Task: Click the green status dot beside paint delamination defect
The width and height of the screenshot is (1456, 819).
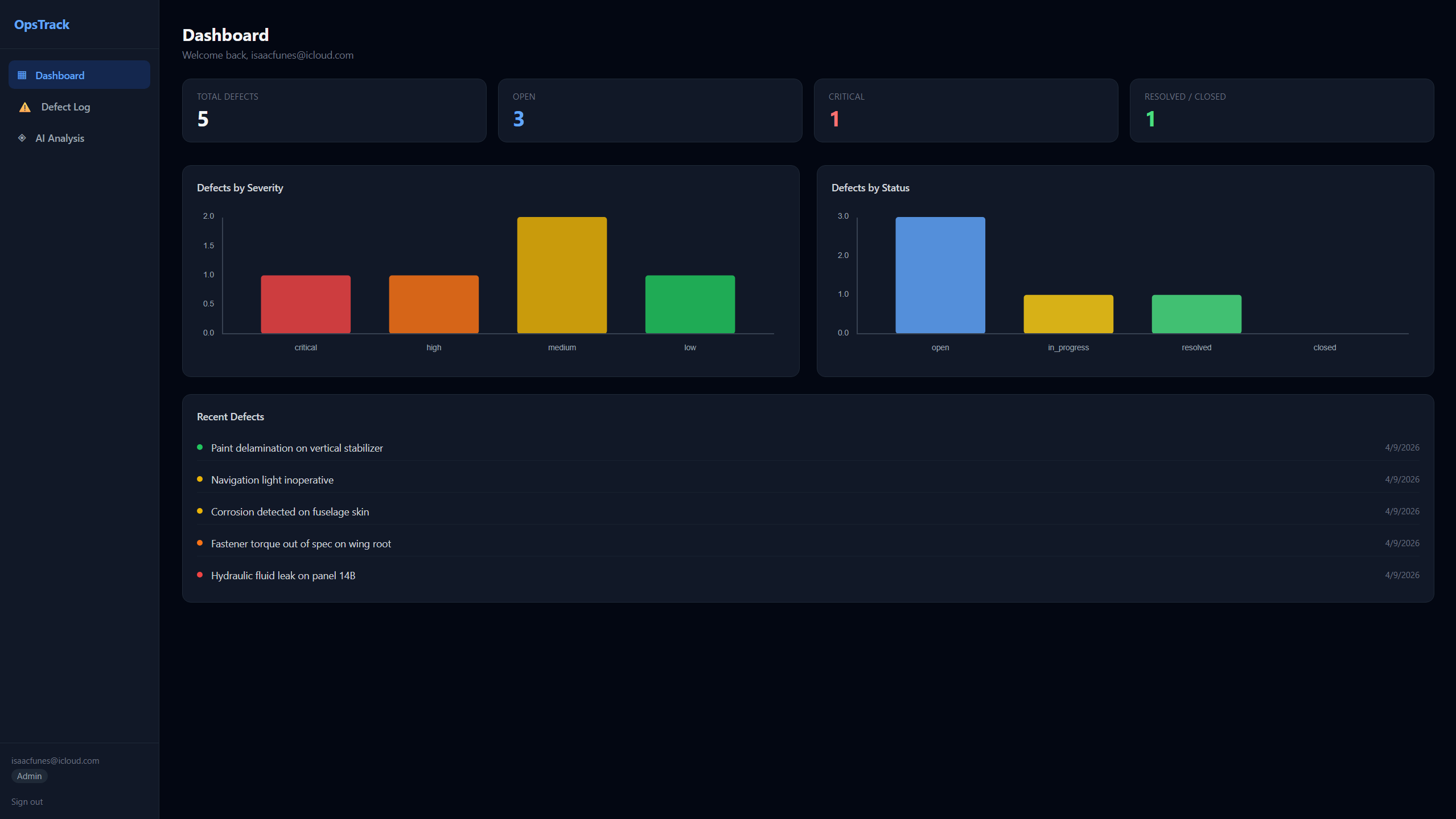Action: [x=200, y=448]
